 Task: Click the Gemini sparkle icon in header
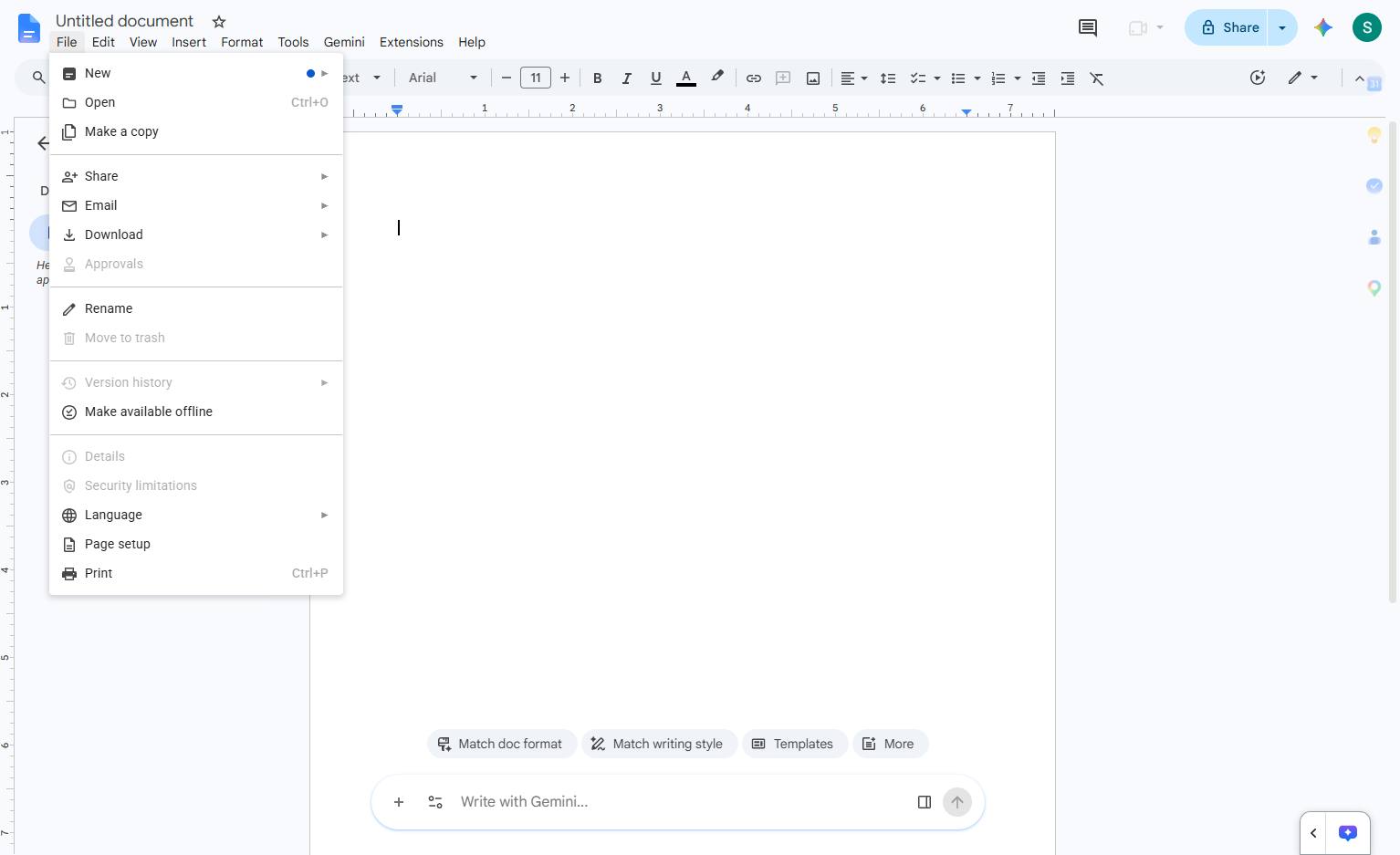(1323, 27)
